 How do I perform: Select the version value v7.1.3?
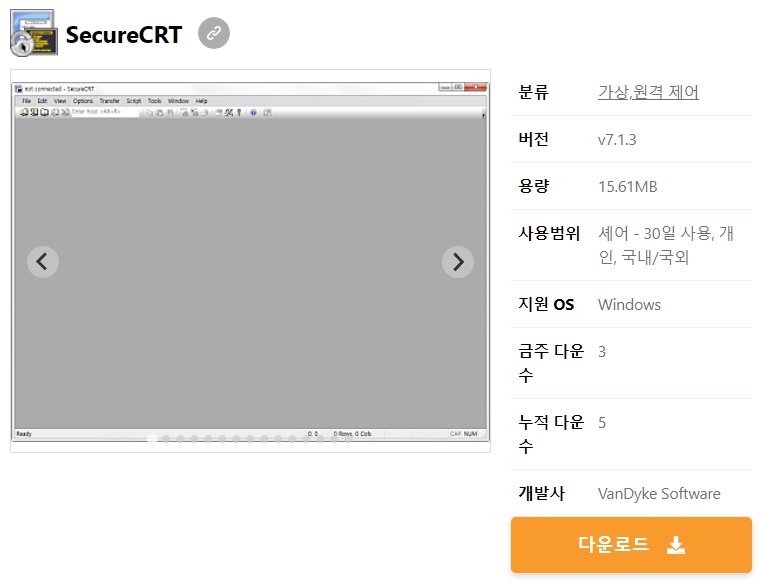click(617, 139)
